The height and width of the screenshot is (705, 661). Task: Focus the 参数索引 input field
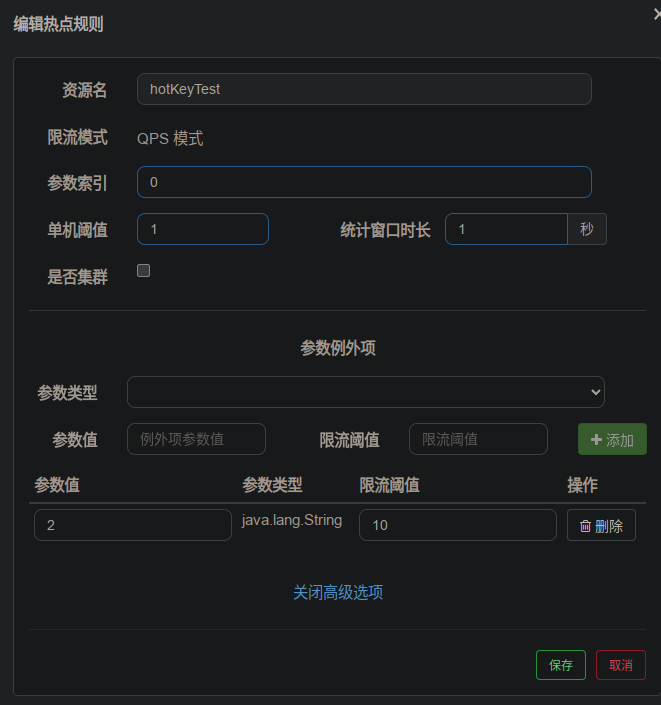pyautogui.click(x=364, y=182)
